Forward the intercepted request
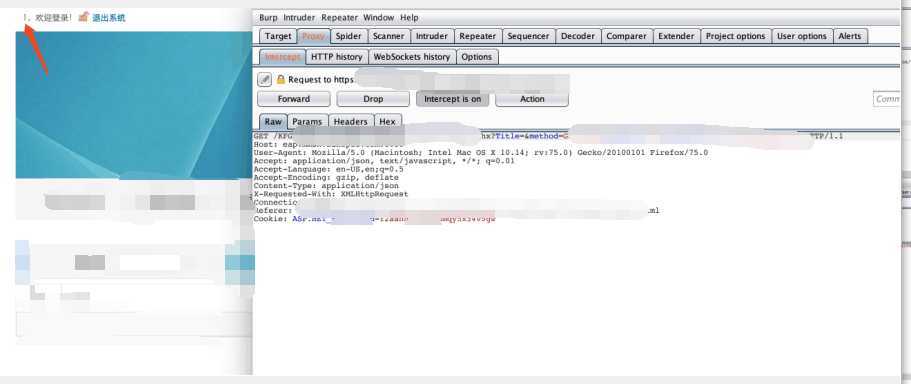The height and width of the screenshot is (384, 911). click(x=294, y=99)
